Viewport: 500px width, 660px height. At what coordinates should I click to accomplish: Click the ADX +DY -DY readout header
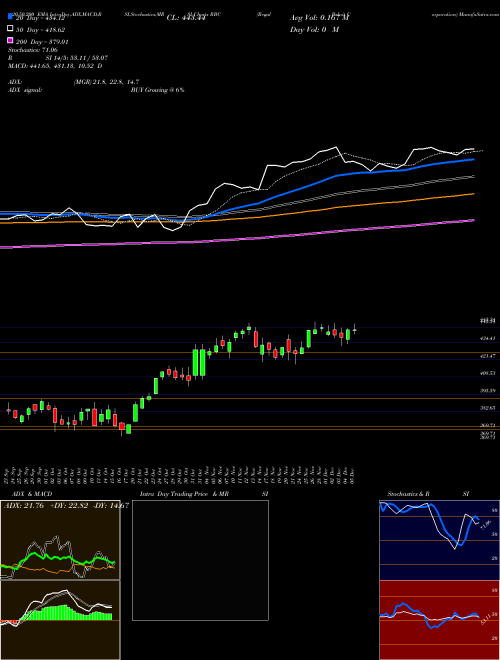pos(66,506)
